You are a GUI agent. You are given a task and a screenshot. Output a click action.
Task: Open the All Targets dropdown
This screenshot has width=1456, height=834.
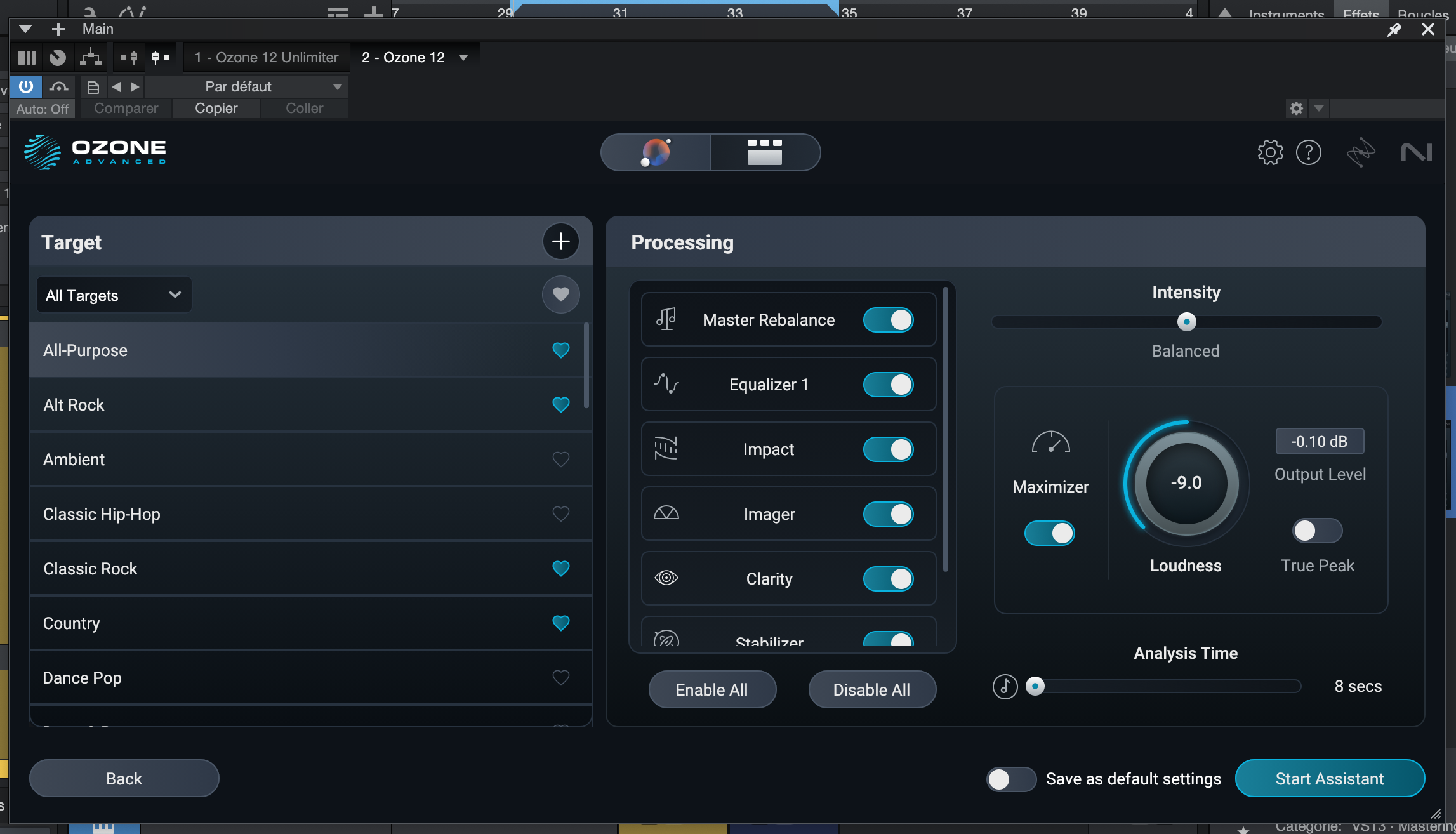point(114,295)
